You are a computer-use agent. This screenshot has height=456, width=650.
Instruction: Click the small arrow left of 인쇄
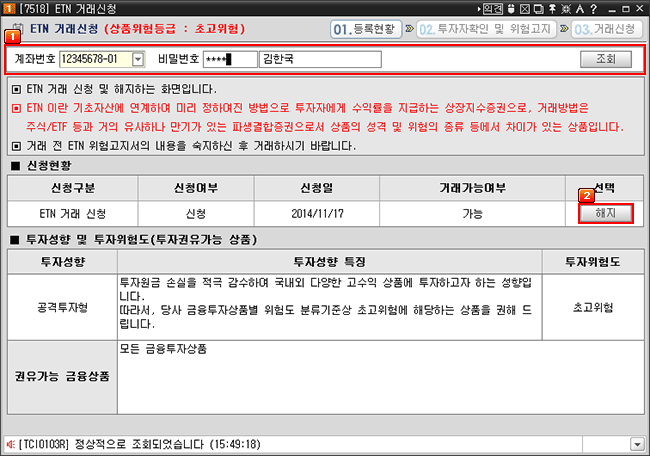pos(479,9)
